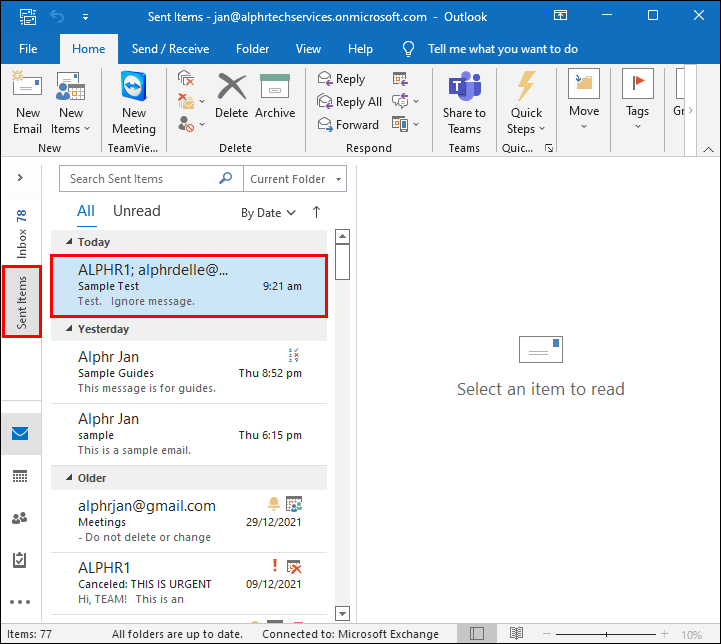Create a New Email
721x644 pixels.
coord(27,103)
